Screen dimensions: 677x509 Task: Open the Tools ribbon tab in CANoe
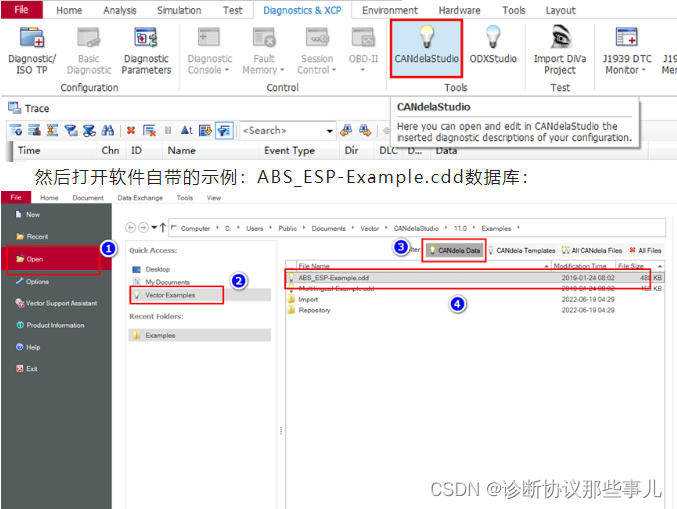(513, 10)
